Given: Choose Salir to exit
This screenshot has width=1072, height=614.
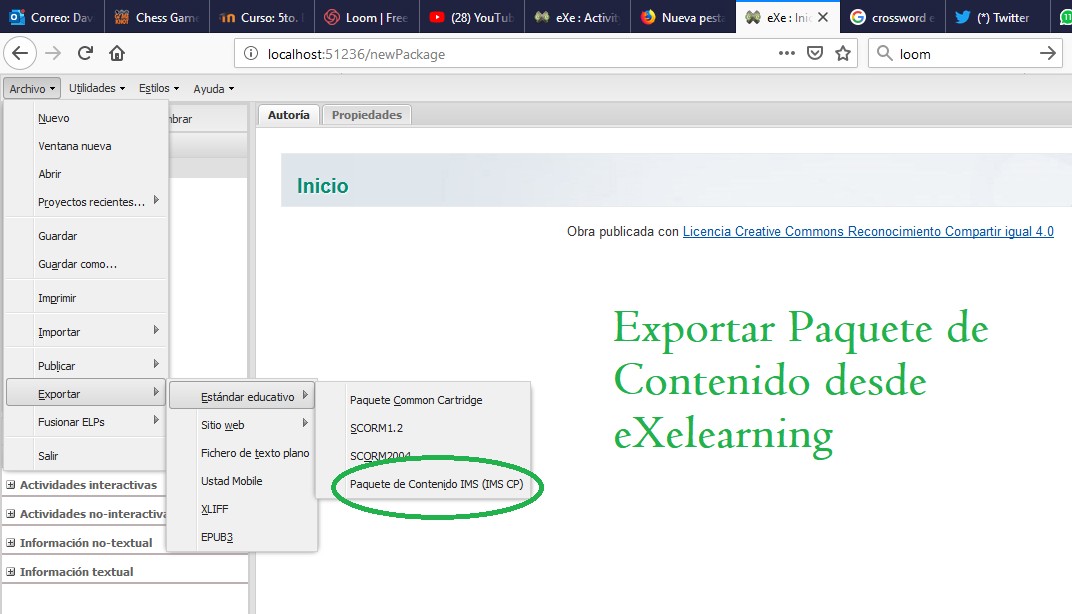Looking at the screenshot, I should click(x=86, y=456).
